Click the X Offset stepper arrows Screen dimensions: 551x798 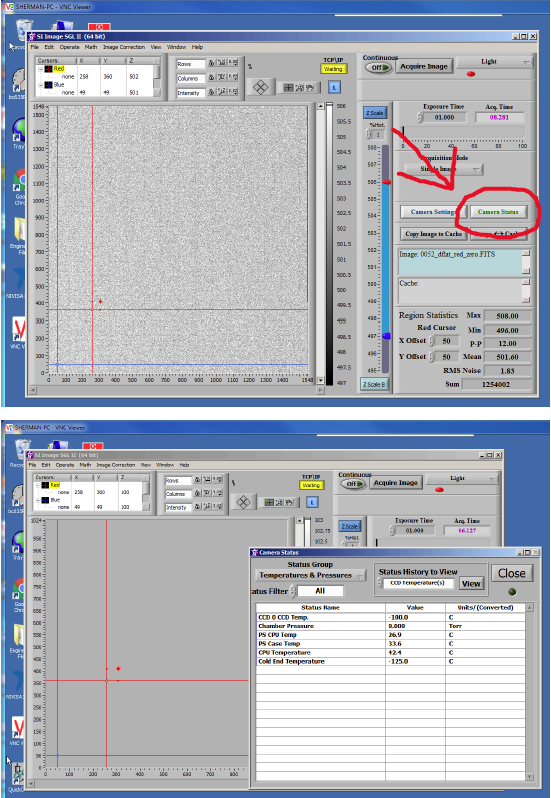[x=431, y=341]
